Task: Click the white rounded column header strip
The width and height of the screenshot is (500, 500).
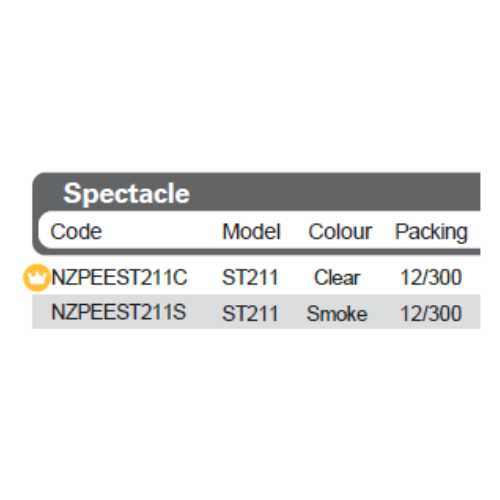Action: 259,231
